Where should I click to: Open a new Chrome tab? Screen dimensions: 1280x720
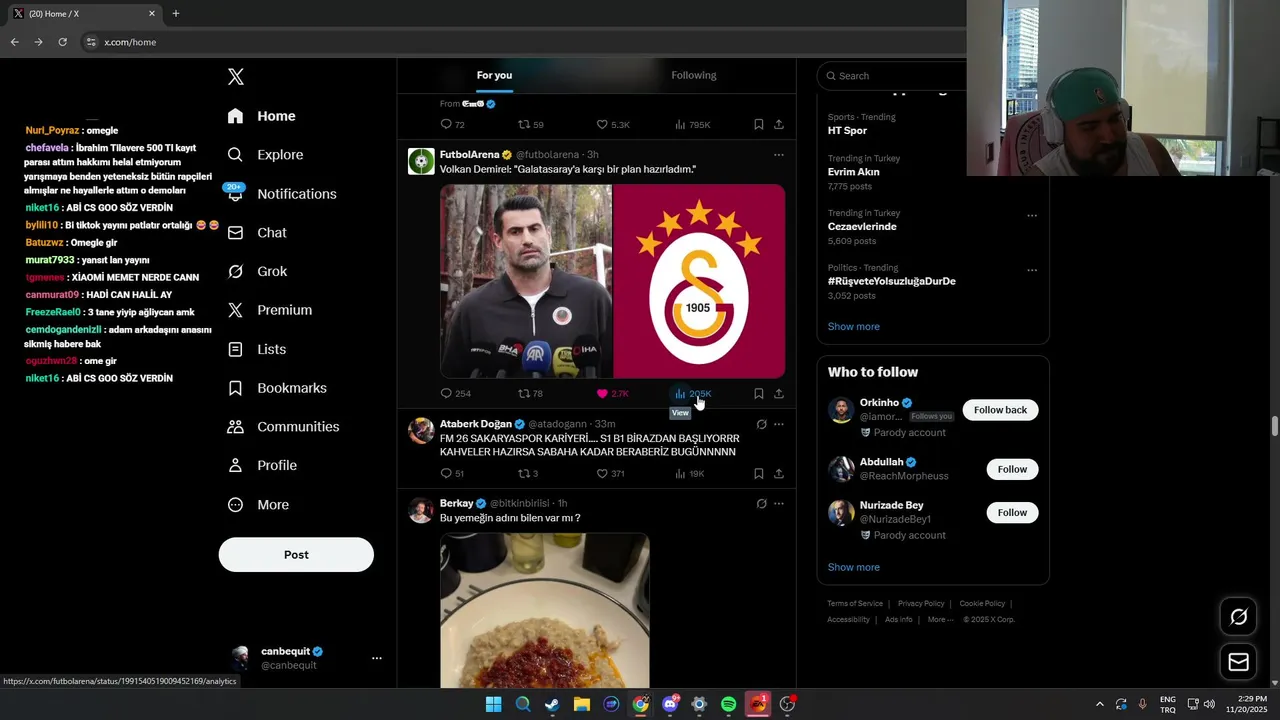pyautogui.click(x=176, y=14)
